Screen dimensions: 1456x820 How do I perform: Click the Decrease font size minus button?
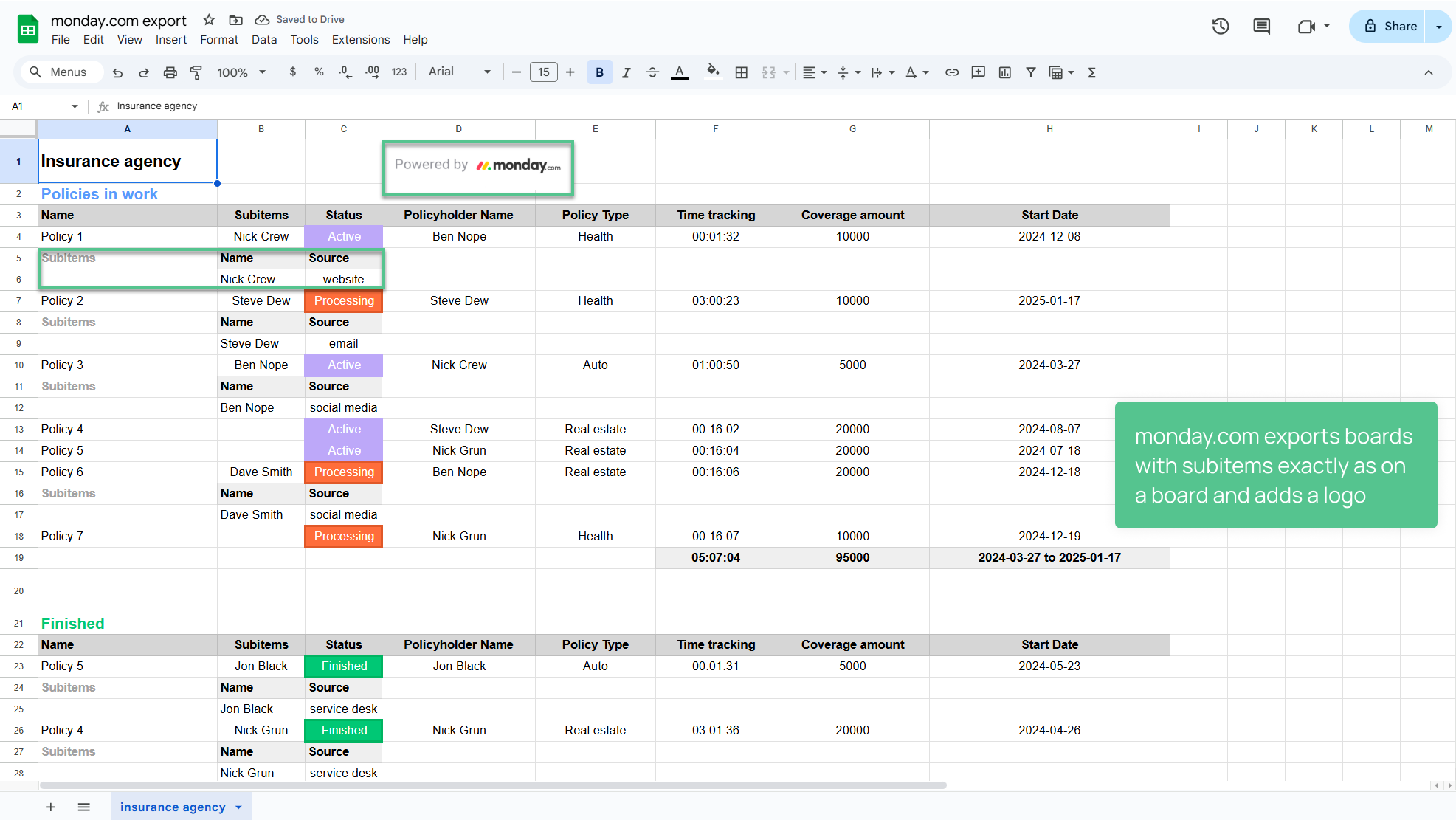click(x=517, y=72)
